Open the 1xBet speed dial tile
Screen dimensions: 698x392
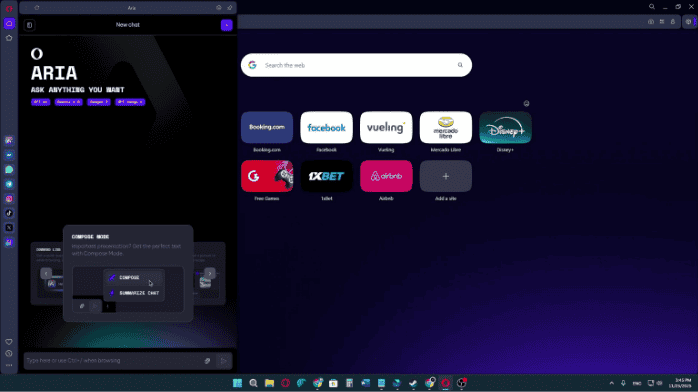click(326, 176)
